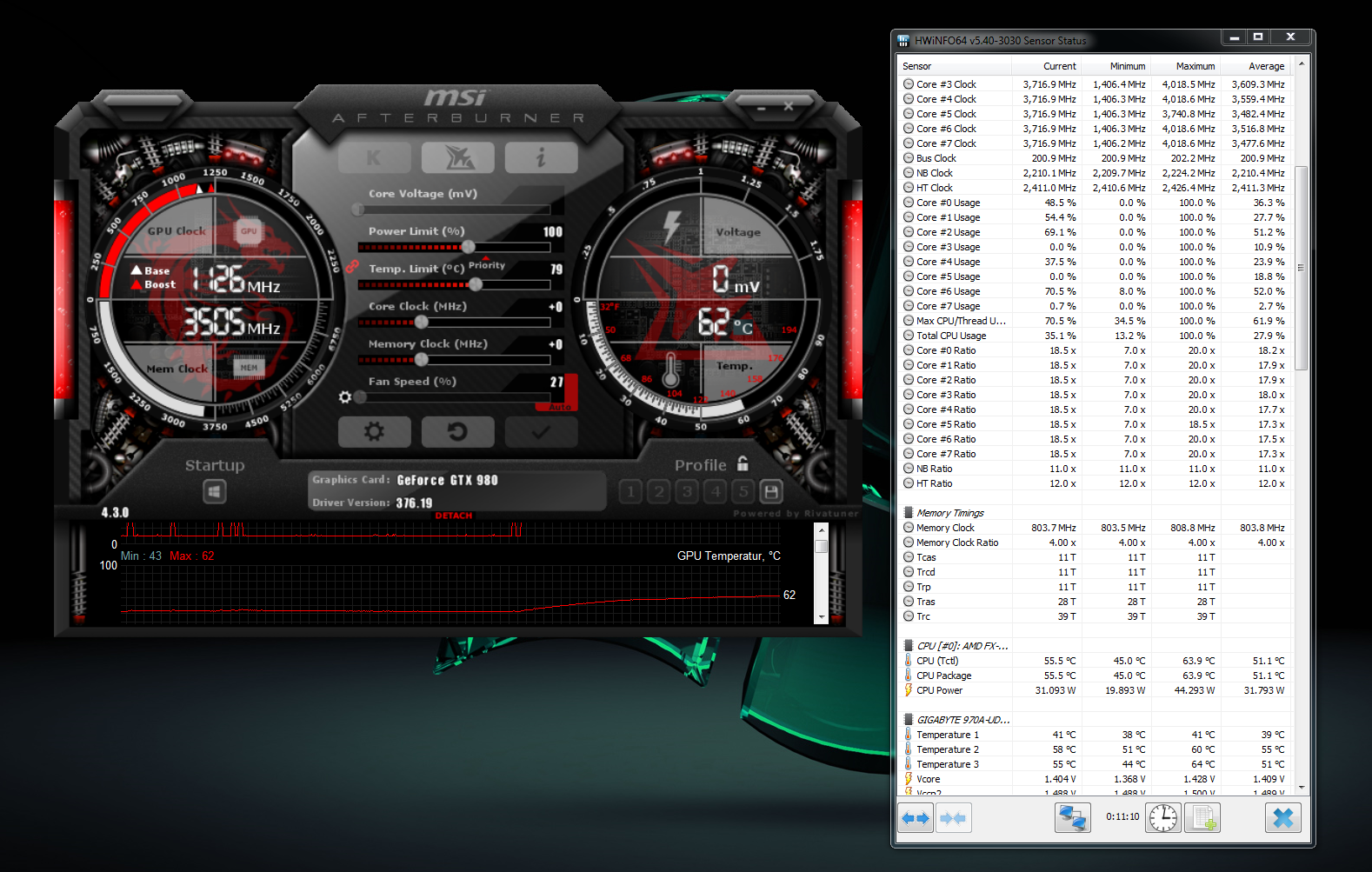This screenshot has height=872, width=1372.
Task: Click the Maximum column header in HWiNFO
Action: pyautogui.click(x=1185, y=66)
